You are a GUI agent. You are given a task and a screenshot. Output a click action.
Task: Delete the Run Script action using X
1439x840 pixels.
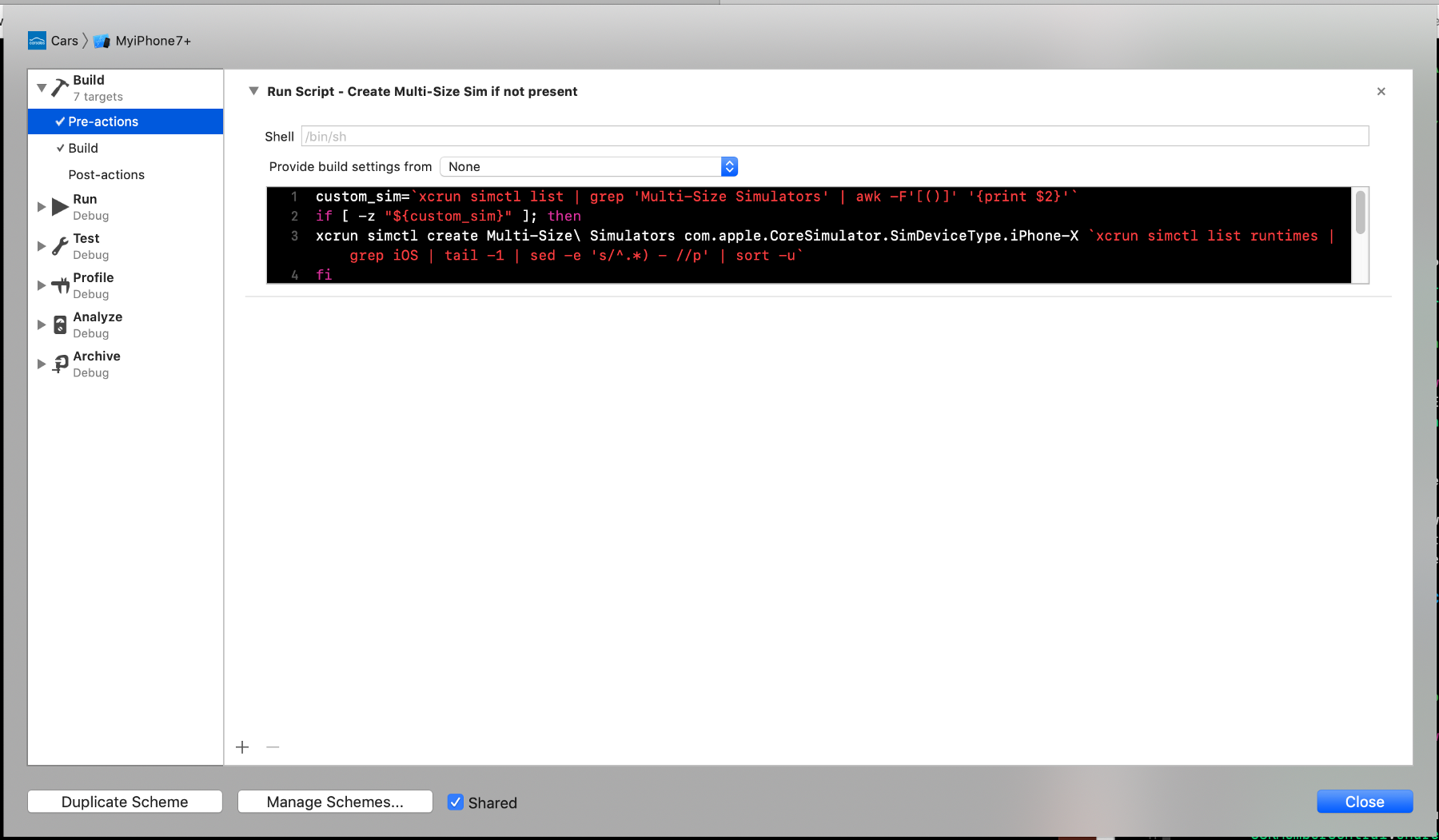point(1381,92)
